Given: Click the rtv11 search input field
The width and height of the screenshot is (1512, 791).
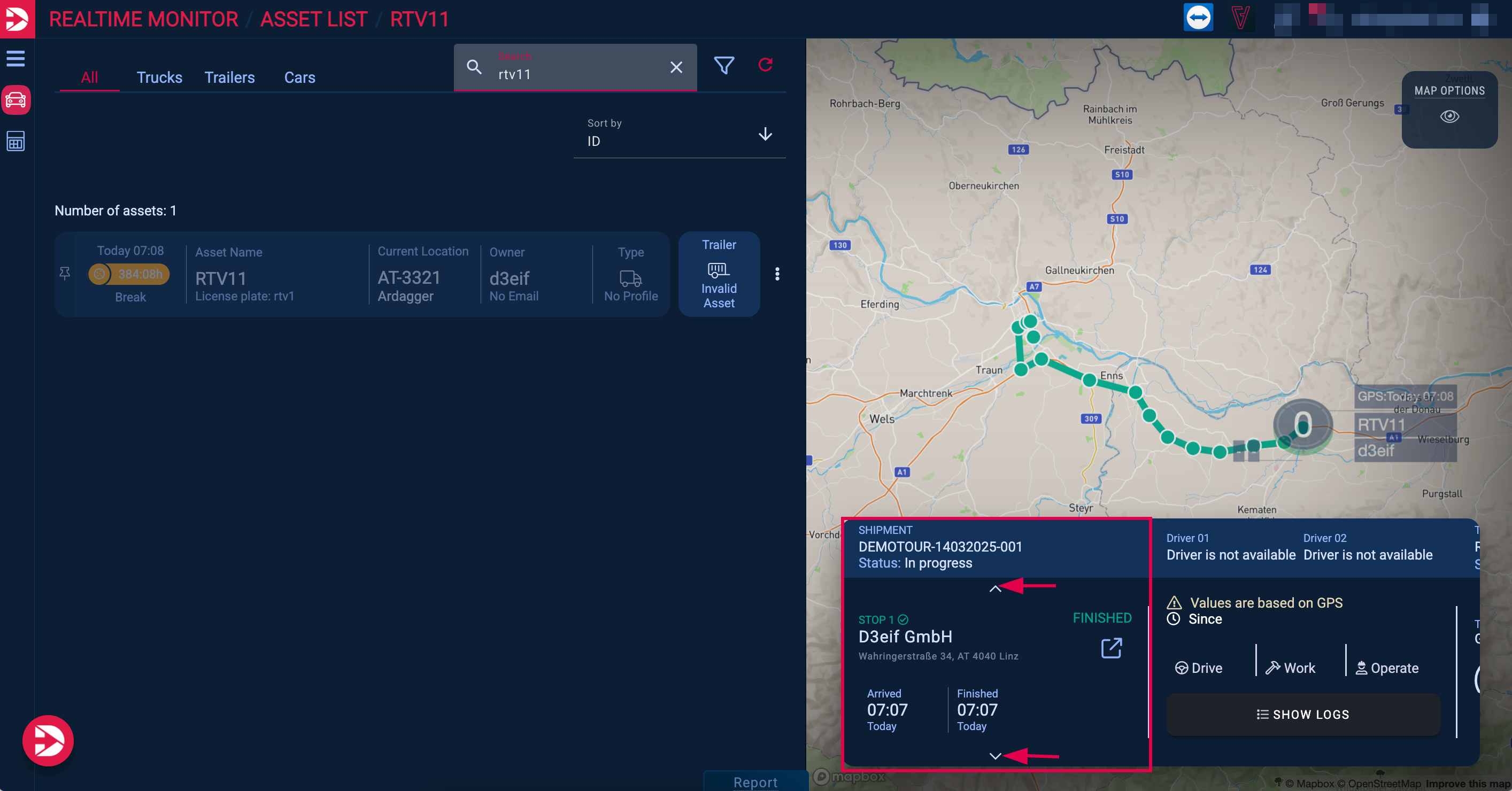Looking at the screenshot, I should pos(575,74).
